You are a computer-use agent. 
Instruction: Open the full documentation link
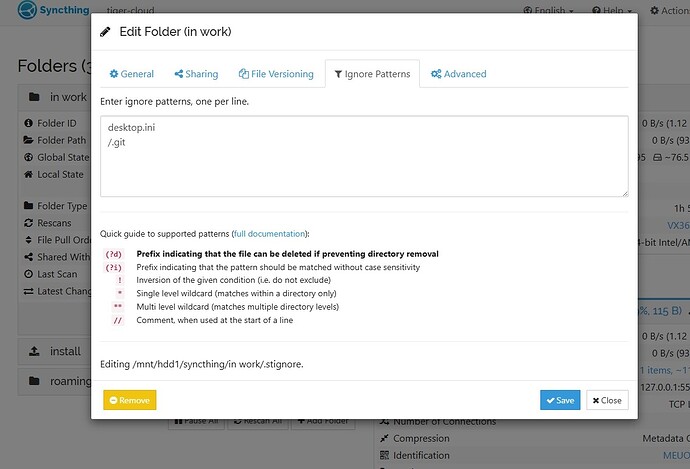click(x=270, y=234)
